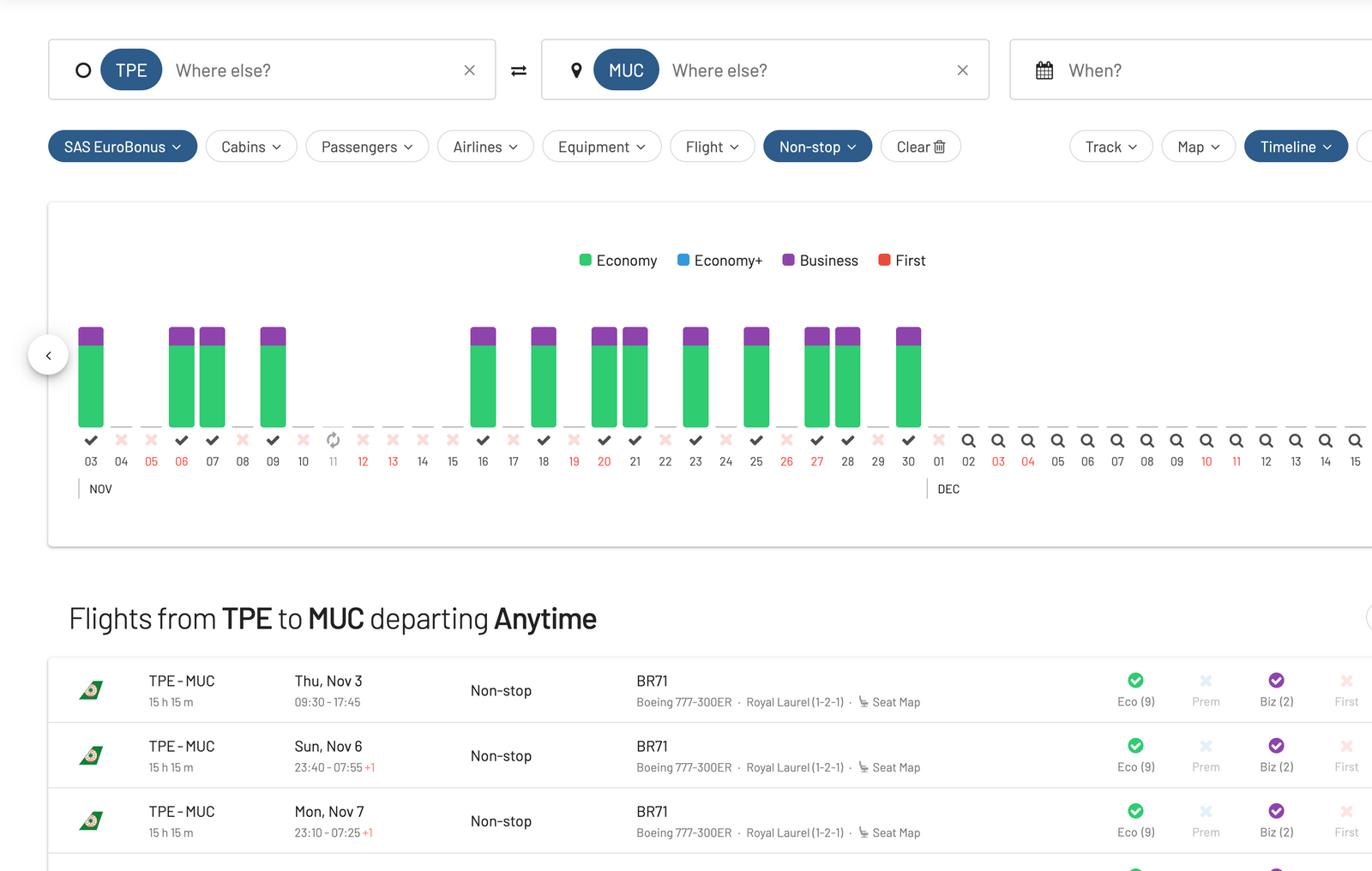The width and height of the screenshot is (1372, 871).
Task: Search Dec 12 with magnifier icon
Action: click(x=1266, y=441)
